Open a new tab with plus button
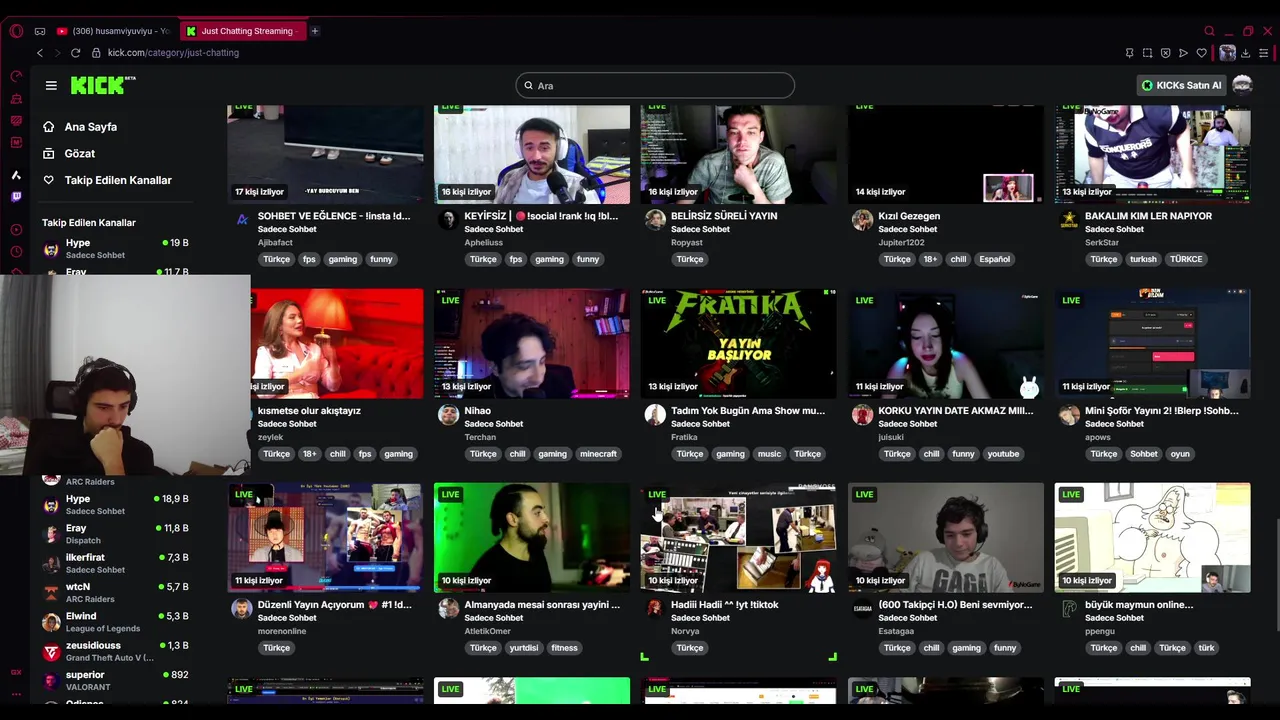 pos(314,31)
